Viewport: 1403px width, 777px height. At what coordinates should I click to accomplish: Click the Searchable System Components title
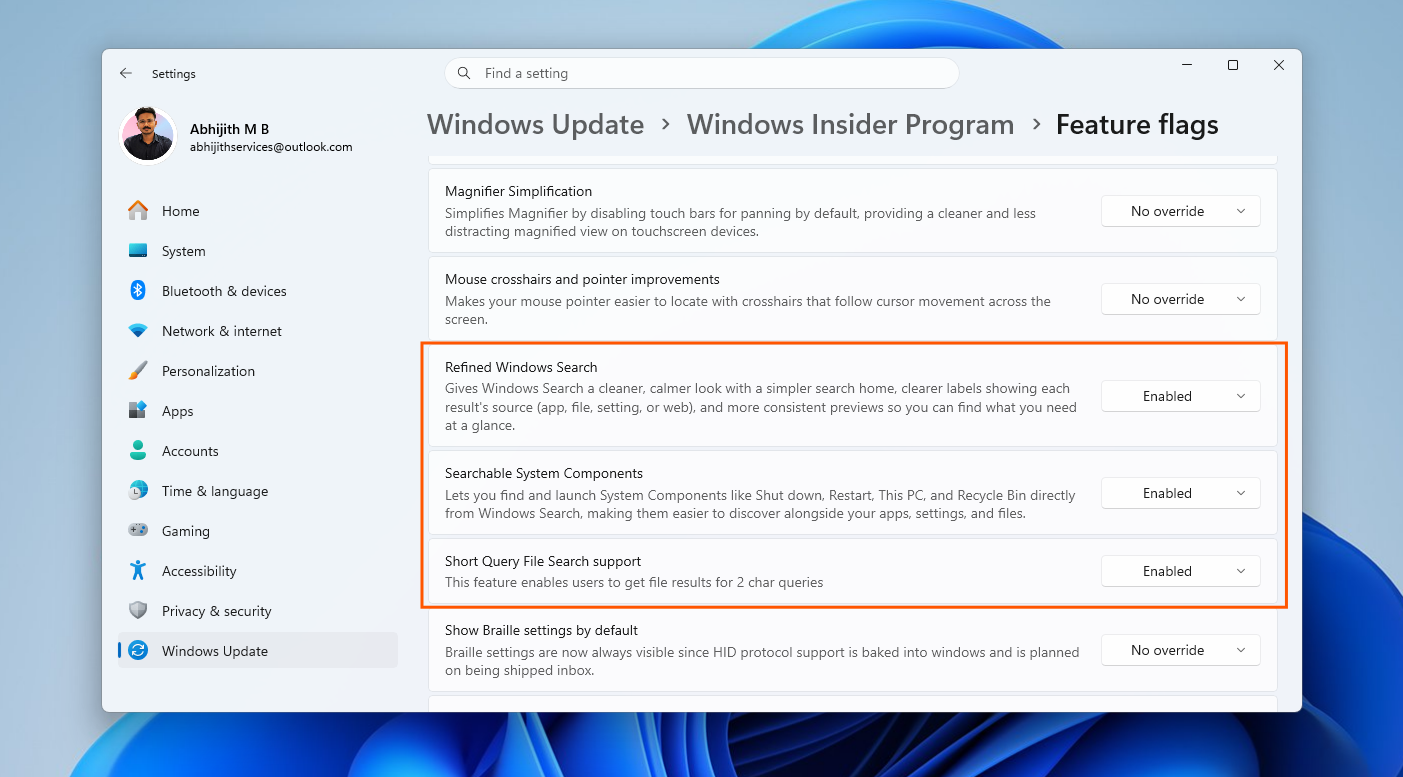pos(544,473)
